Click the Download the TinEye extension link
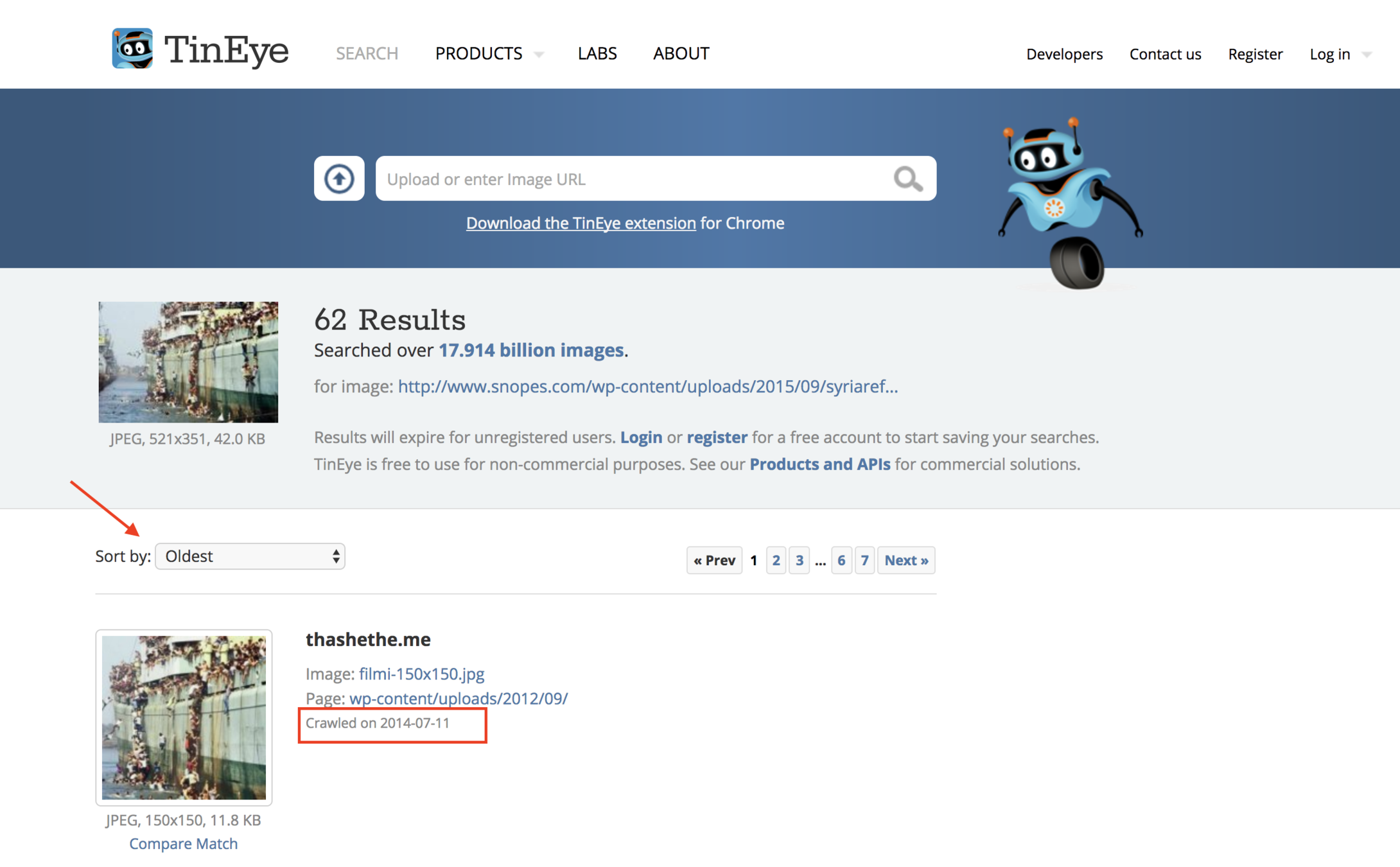The width and height of the screenshot is (1400, 867). click(x=581, y=223)
